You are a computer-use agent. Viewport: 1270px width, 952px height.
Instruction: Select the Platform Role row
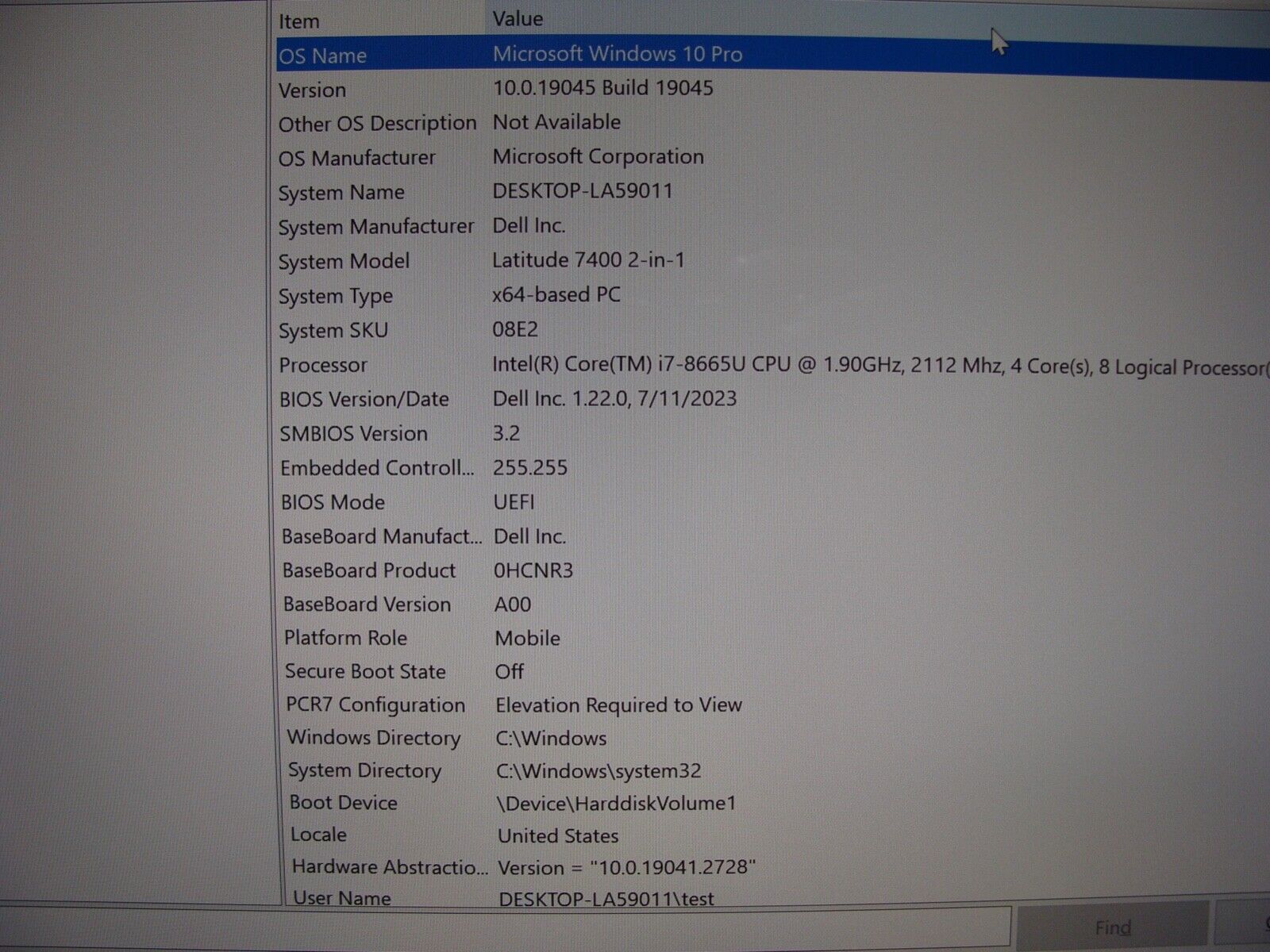click(345, 638)
